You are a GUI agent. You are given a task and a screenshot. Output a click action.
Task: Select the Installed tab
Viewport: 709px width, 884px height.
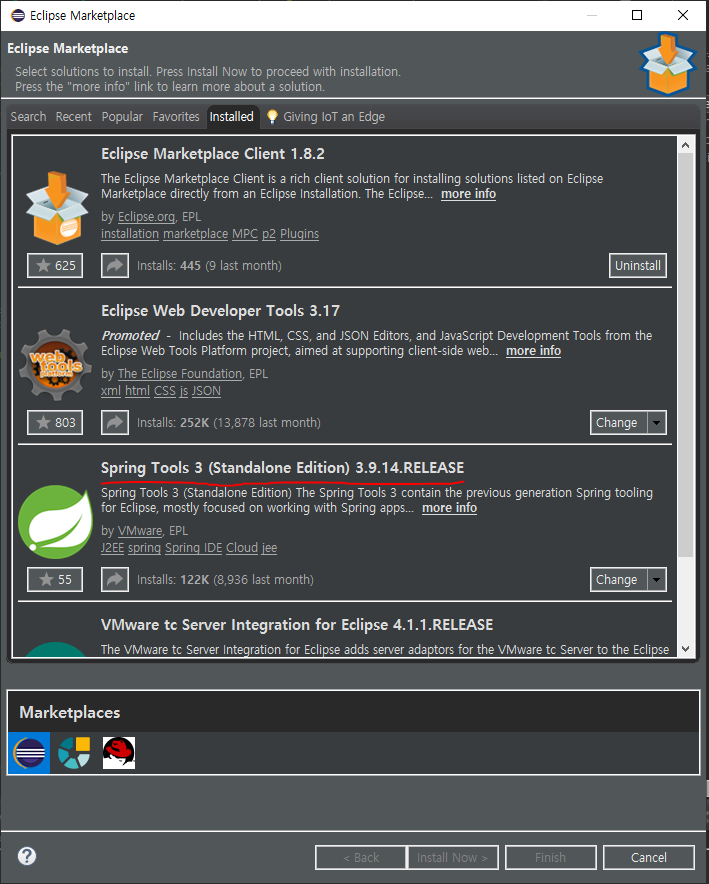232,117
